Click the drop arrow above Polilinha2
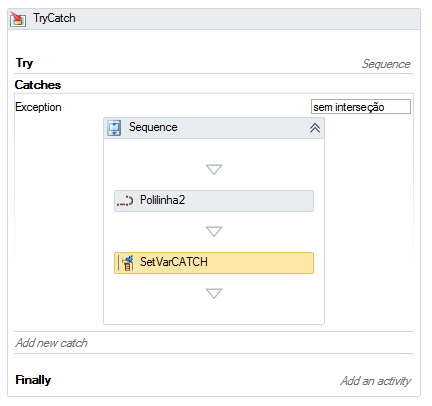 (x=214, y=169)
